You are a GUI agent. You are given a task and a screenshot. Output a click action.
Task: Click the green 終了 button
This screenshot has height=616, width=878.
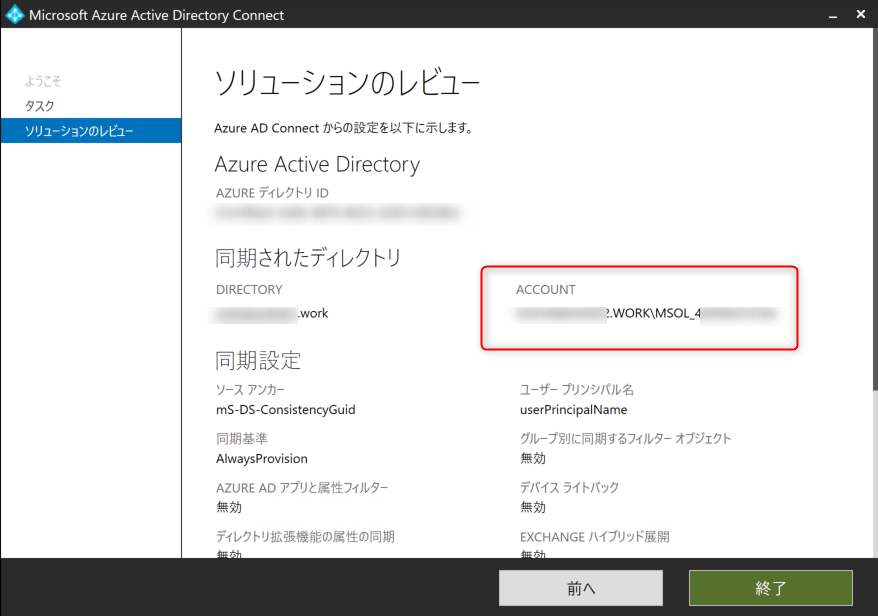[770, 588]
